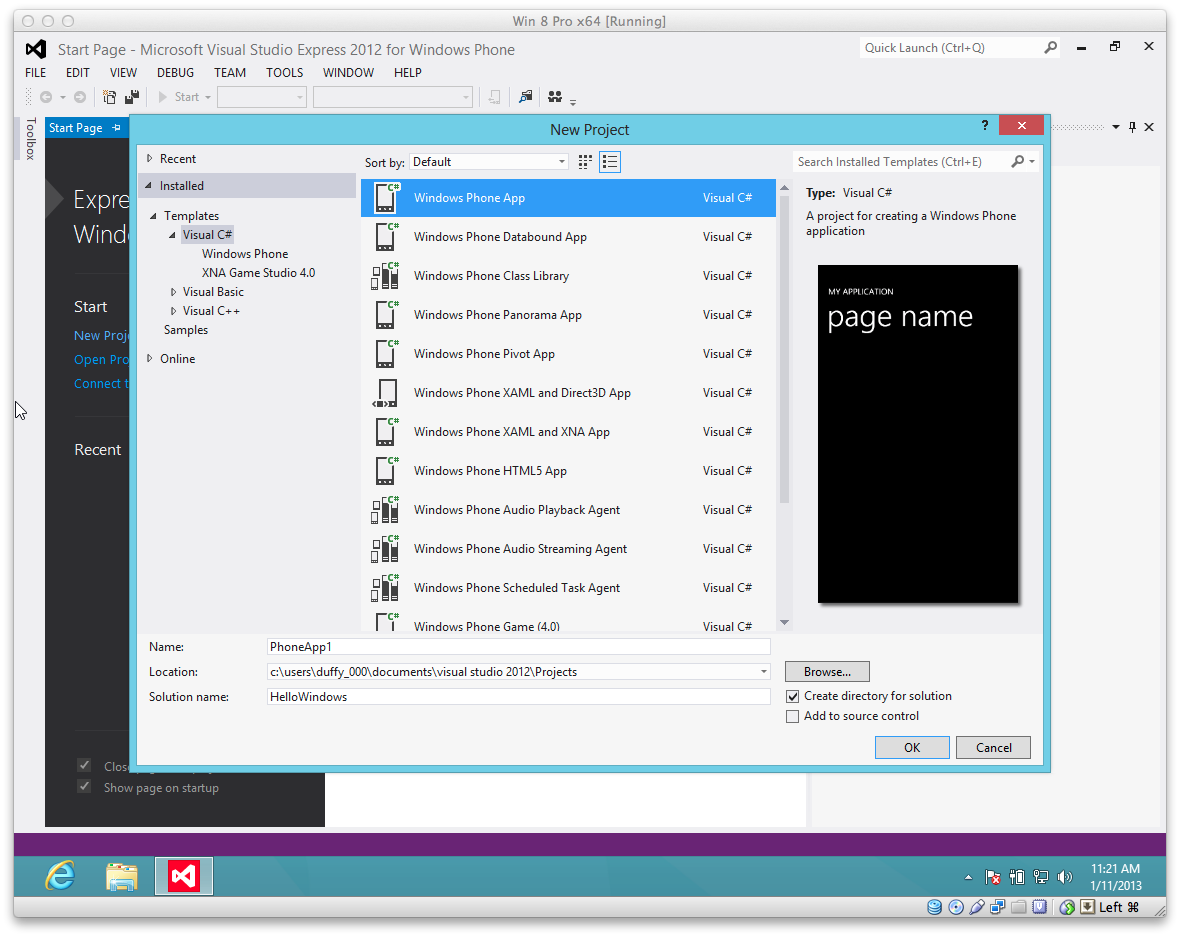This screenshot has width=1180, height=937.
Task: Click the Scheduled Task Agent icon
Action: [386, 588]
